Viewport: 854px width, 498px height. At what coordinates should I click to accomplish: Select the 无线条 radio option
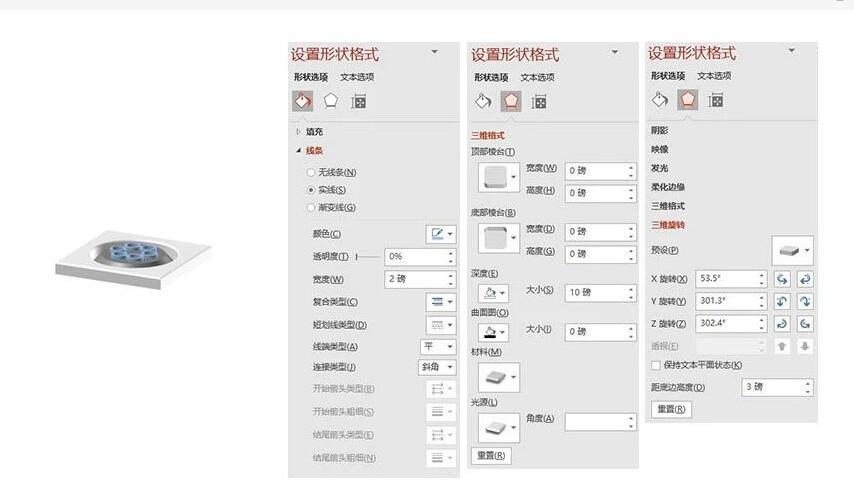(x=311, y=172)
